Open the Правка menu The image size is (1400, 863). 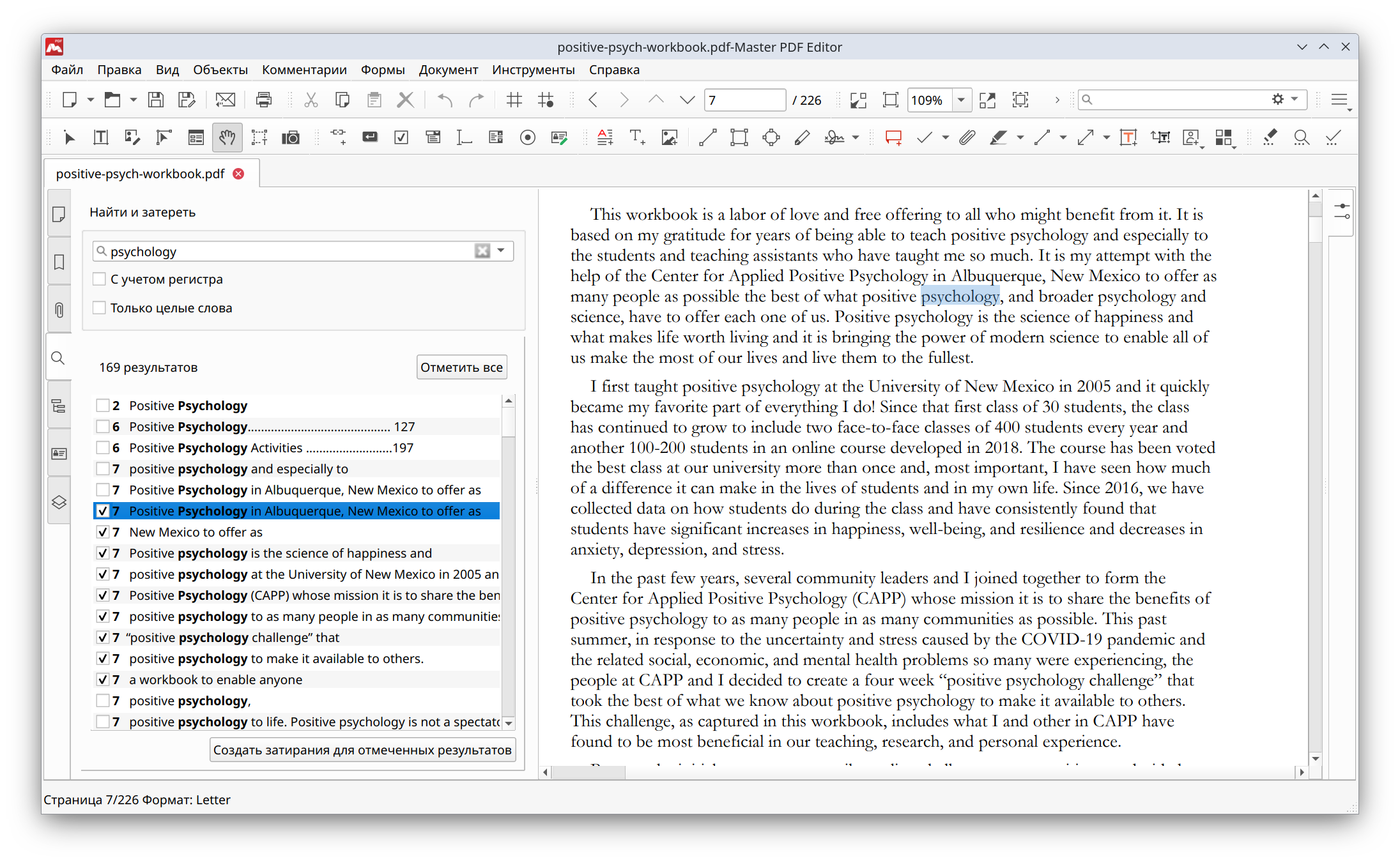[x=119, y=70]
